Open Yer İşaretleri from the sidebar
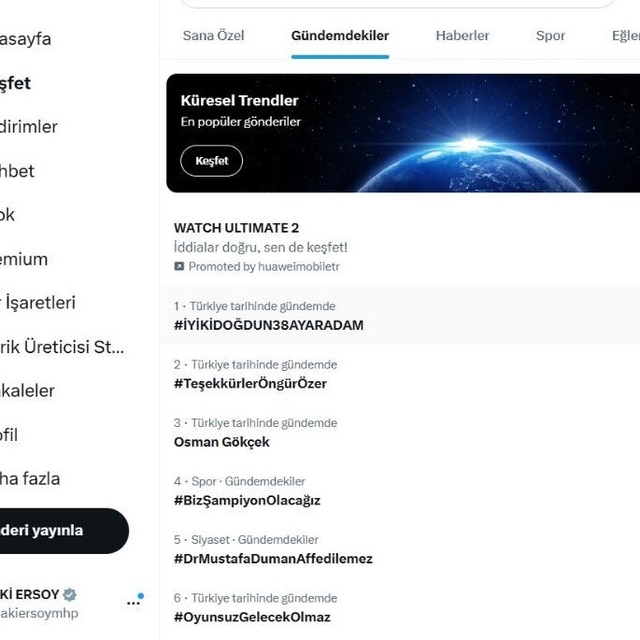This screenshot has width=640, height=640. tap(38, 303)
